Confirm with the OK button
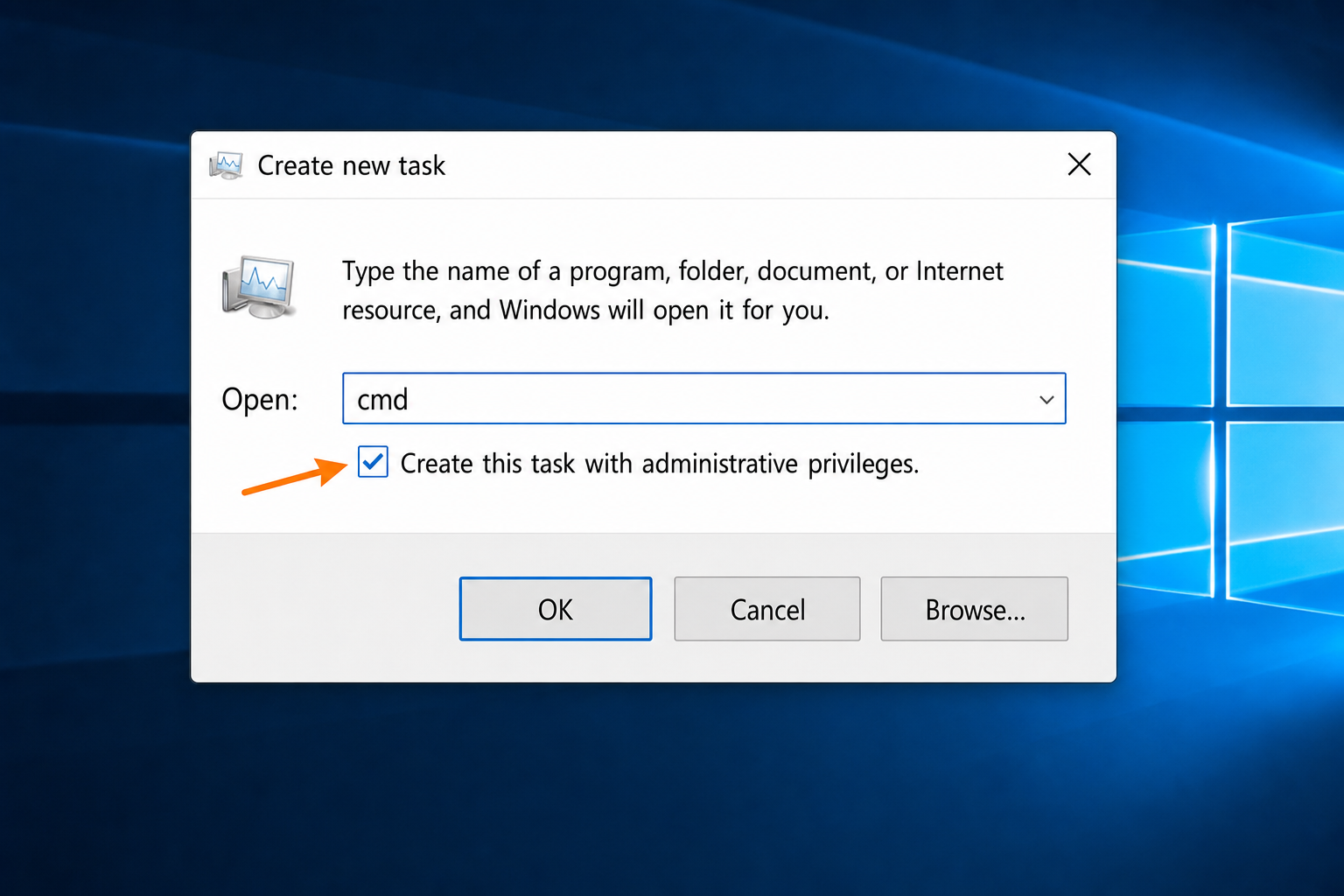 [556, 609]
